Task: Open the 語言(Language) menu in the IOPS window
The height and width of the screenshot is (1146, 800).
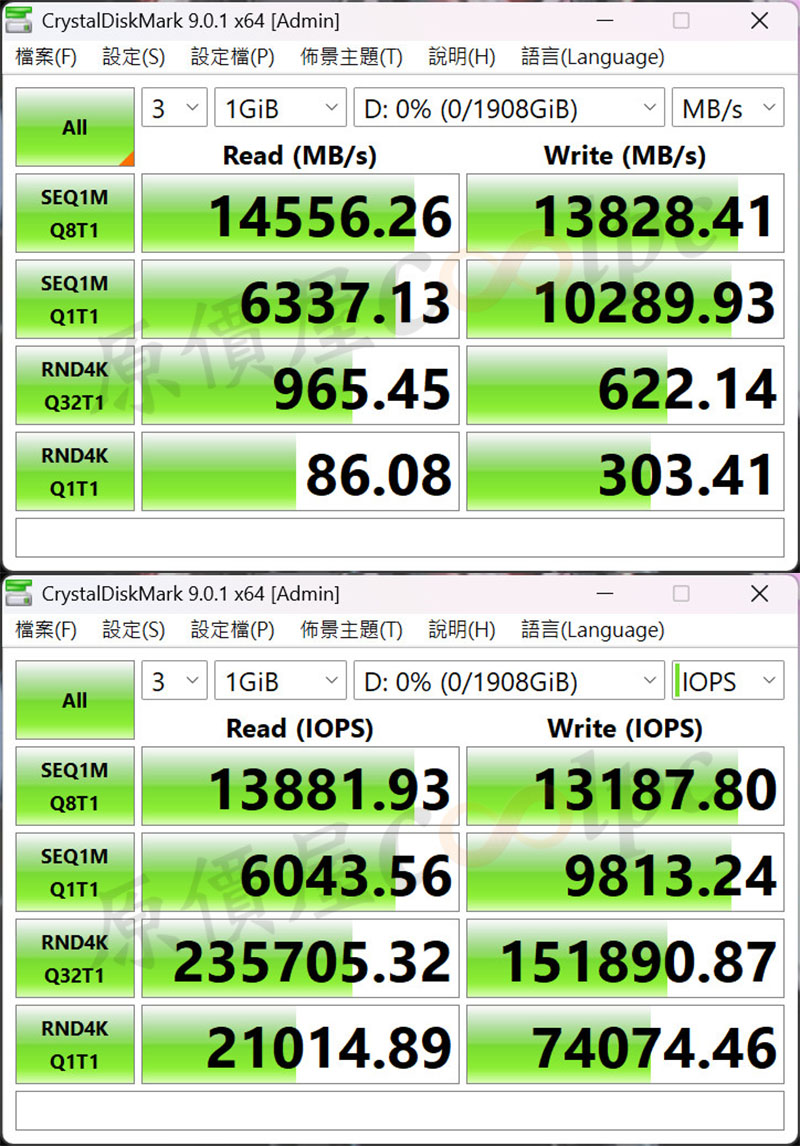Action: pyautogui.click(x=592, y=630)
